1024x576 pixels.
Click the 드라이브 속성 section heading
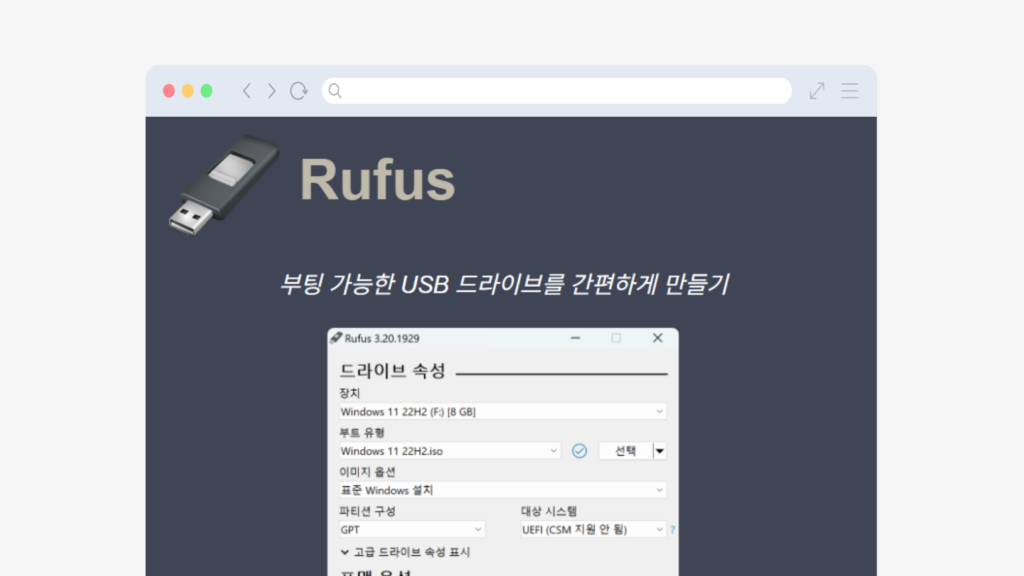pyautogui.click(x=392, y=371)
